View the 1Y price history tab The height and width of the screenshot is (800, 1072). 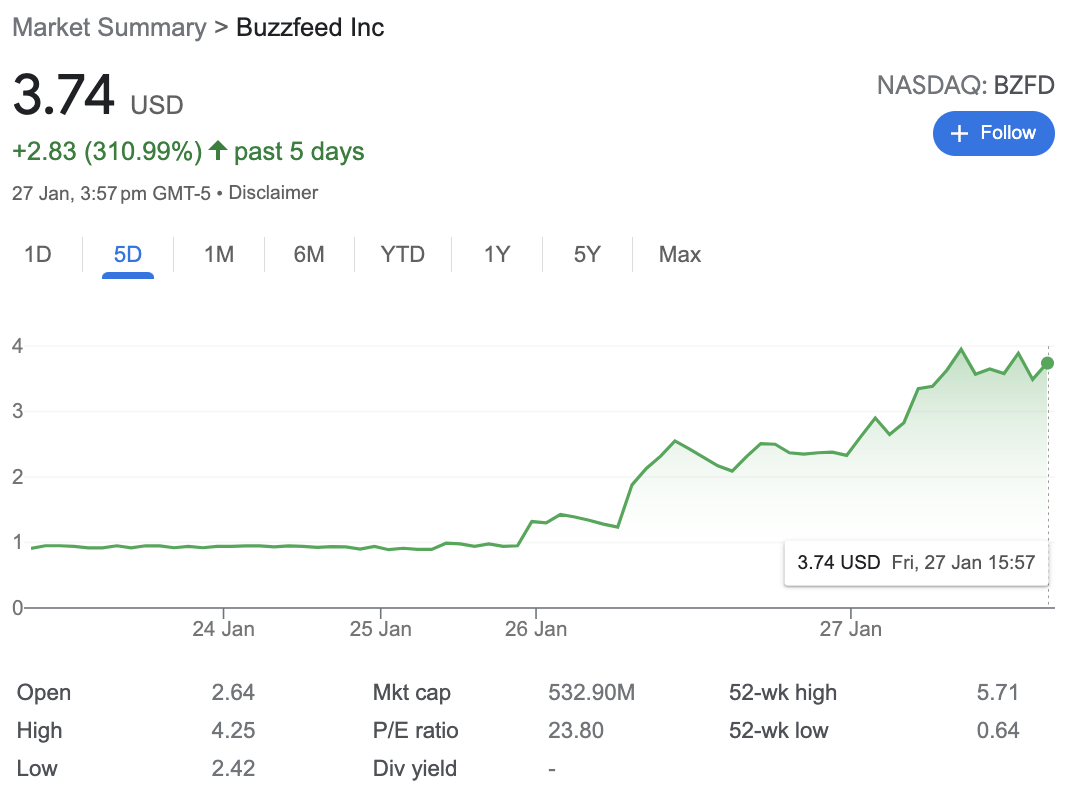point(497,255)
